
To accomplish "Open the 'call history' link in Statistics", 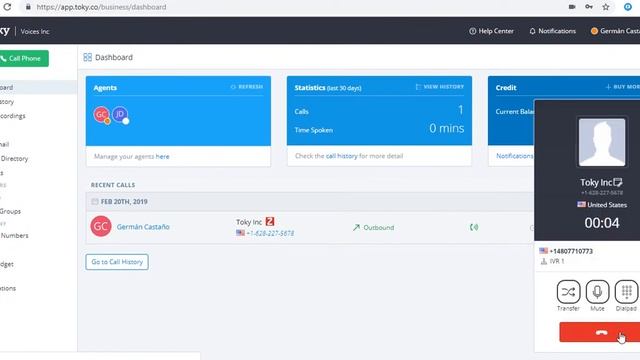I will tap(342, 156).
